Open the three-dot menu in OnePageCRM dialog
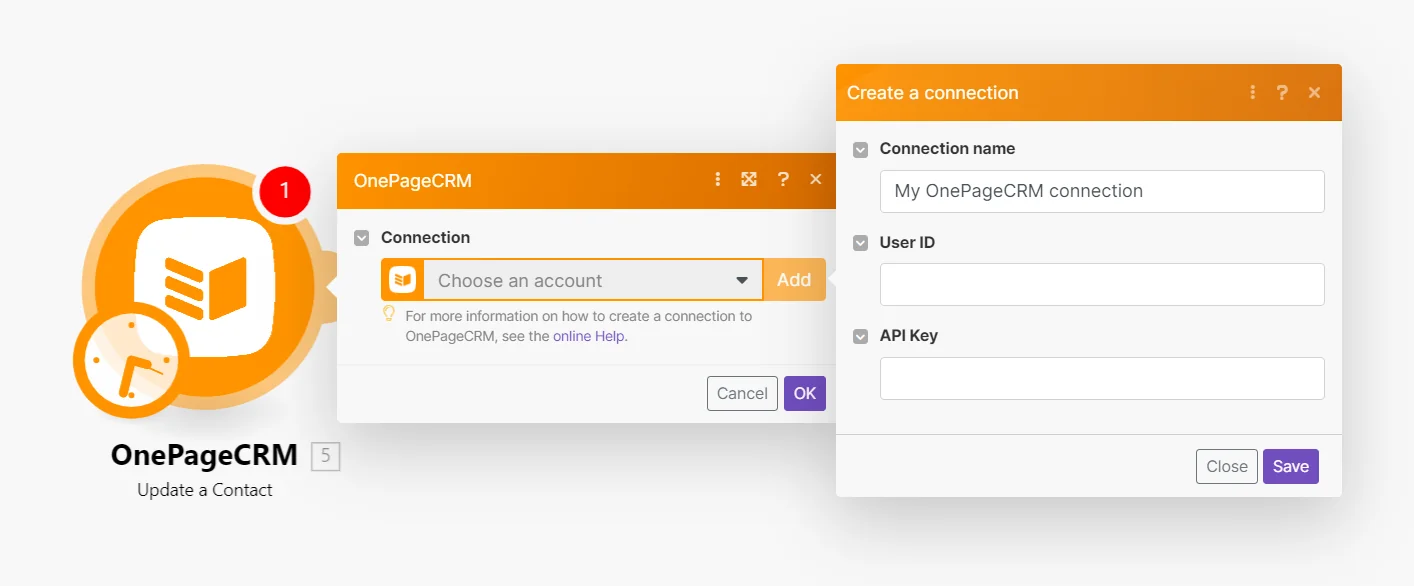 click(717, 180)
